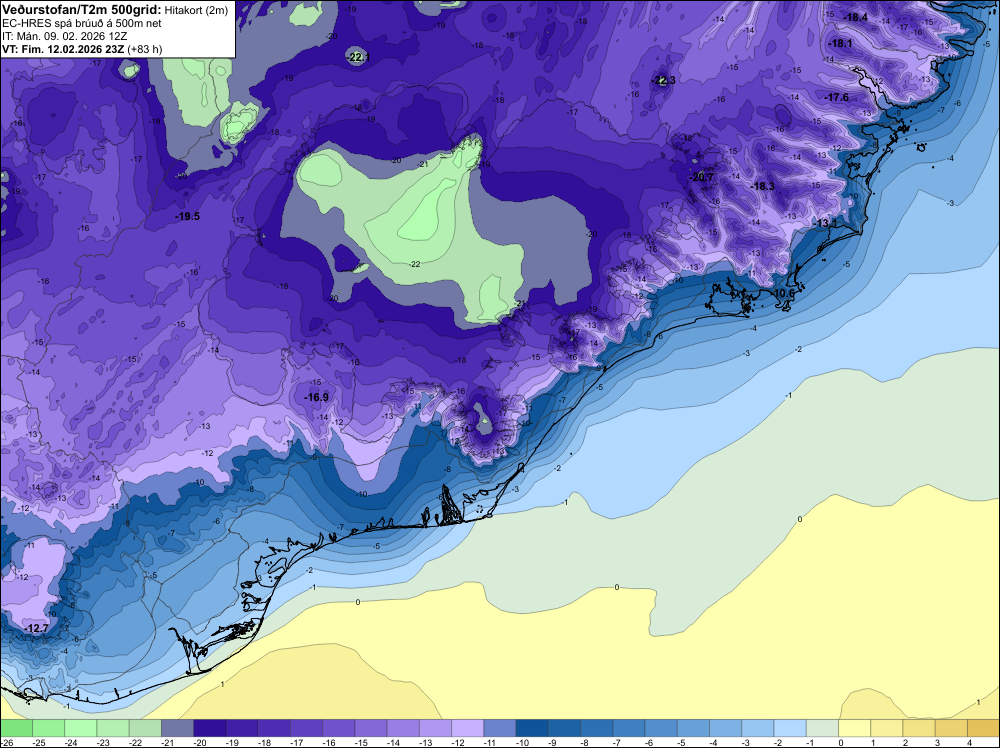Screen dimensions: 1000x748
Task: Select the gray-blue legend swatch for -21
Action: [177, 728]
